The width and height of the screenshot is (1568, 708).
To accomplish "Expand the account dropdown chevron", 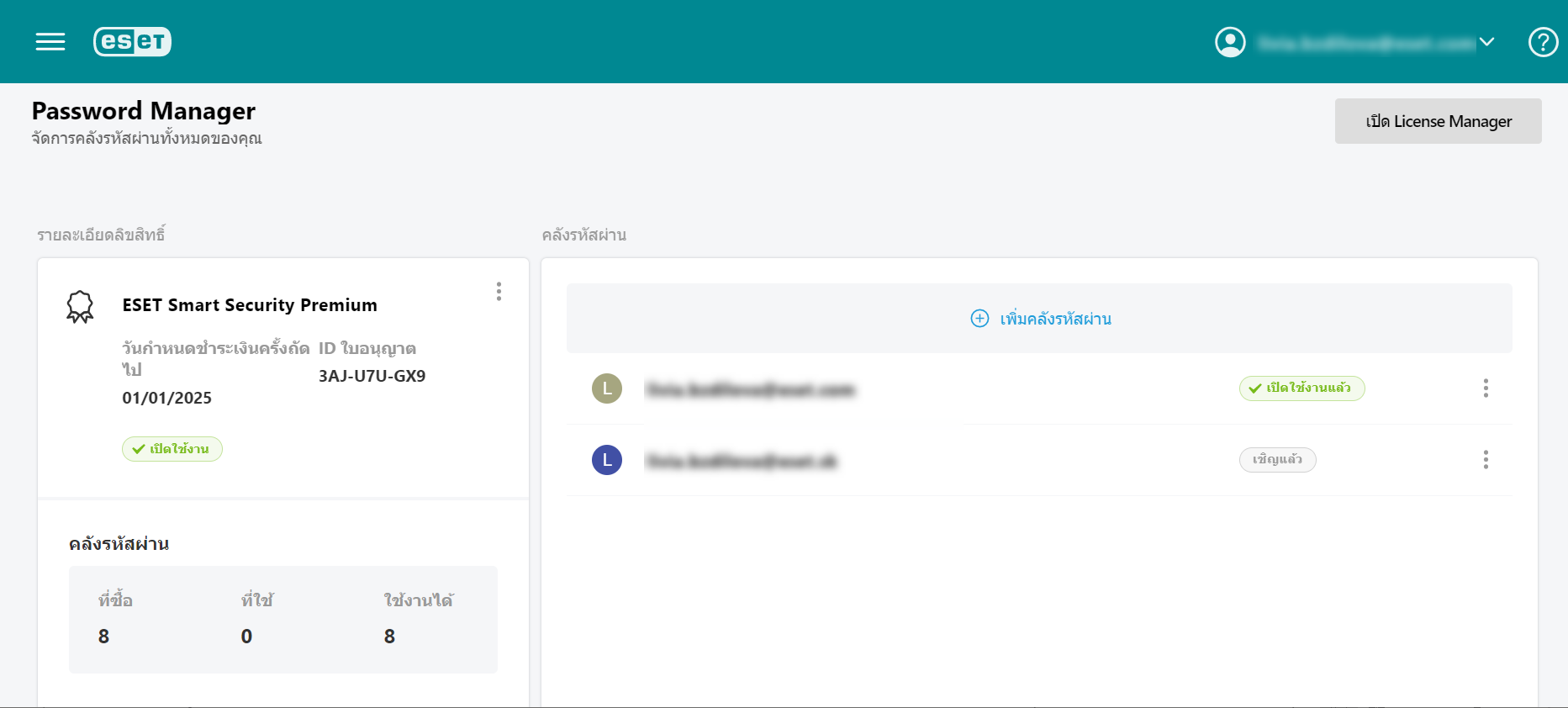I will (1486, 42).
